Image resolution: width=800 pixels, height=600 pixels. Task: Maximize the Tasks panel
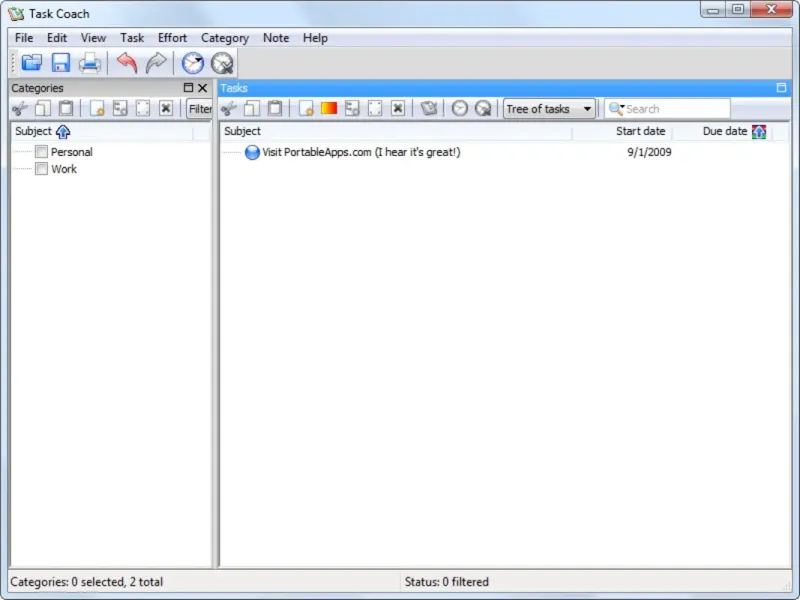pyautogui.click(x=781, y=88)
